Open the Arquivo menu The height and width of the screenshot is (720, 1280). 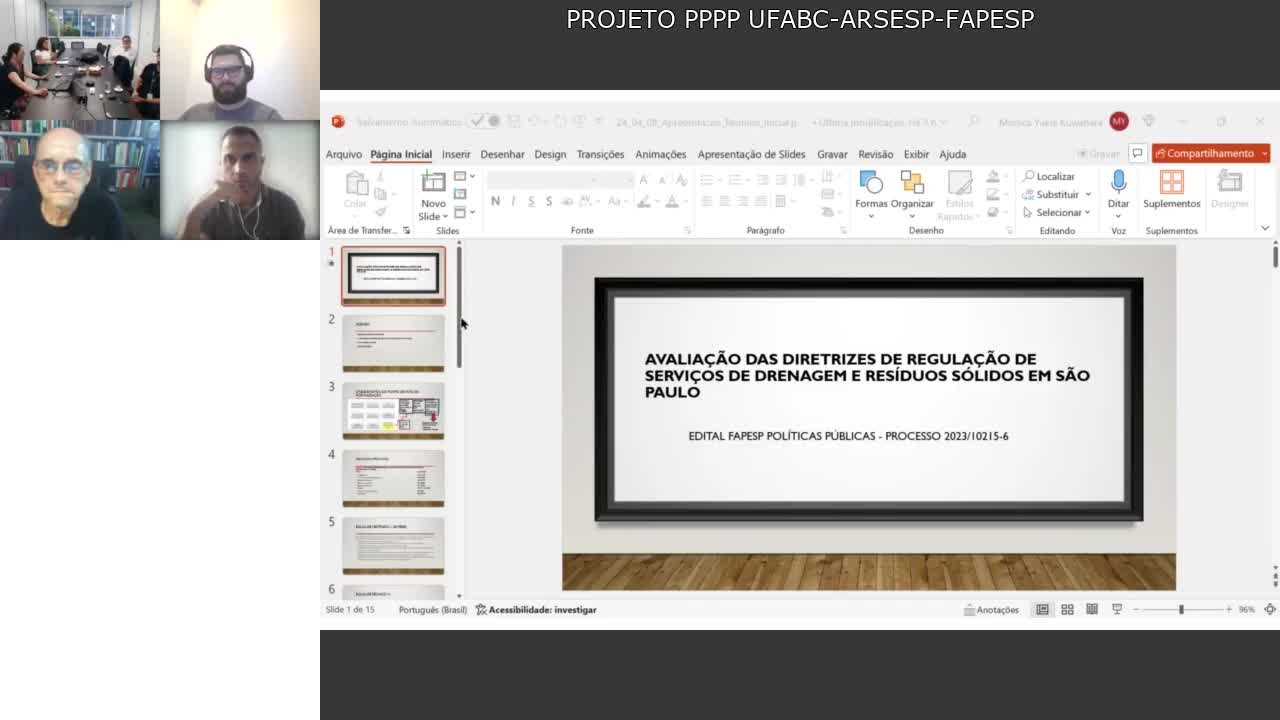(343, 154)
